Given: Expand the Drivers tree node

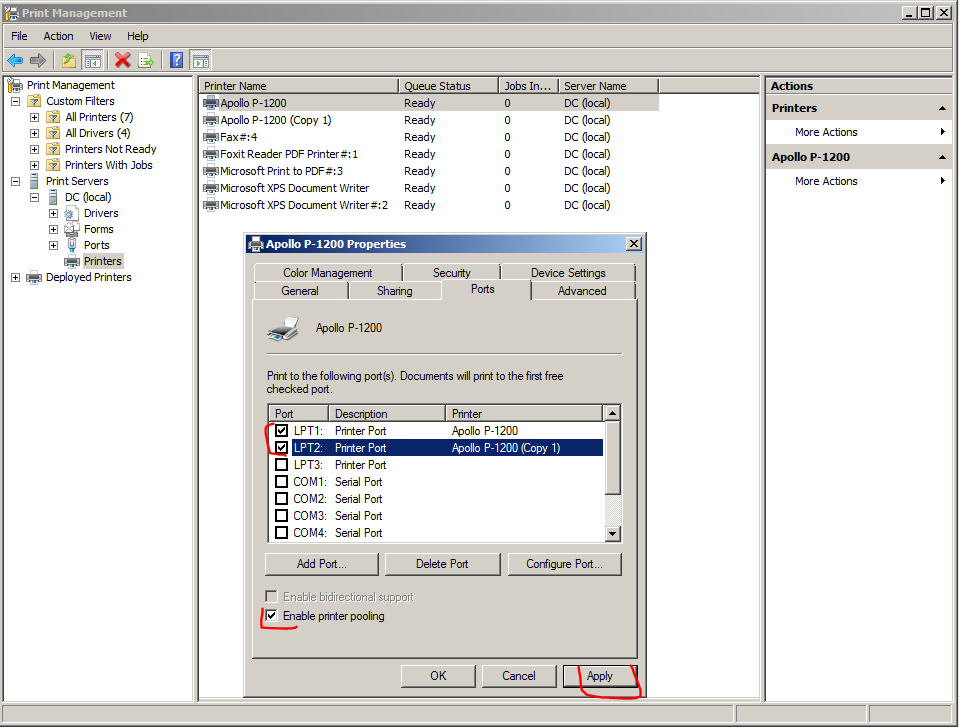Looking at the screenshot, I should pos(54,213).
